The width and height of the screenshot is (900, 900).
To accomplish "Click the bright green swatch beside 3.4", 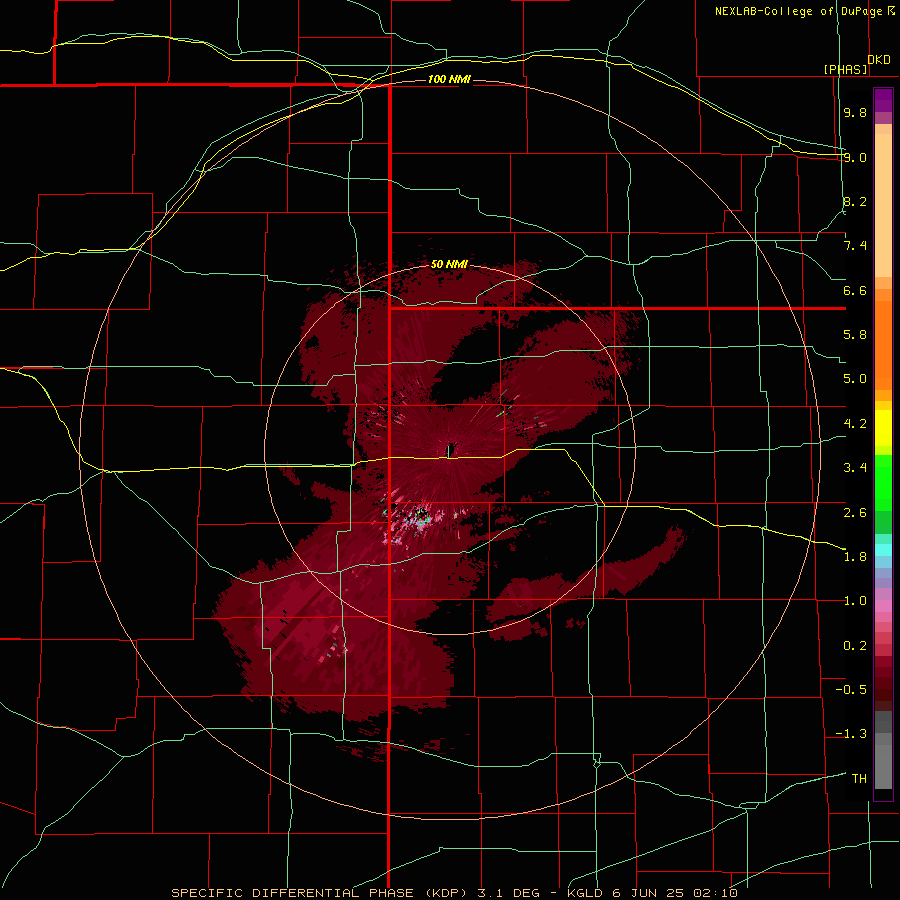I will [x=883, y=482].
